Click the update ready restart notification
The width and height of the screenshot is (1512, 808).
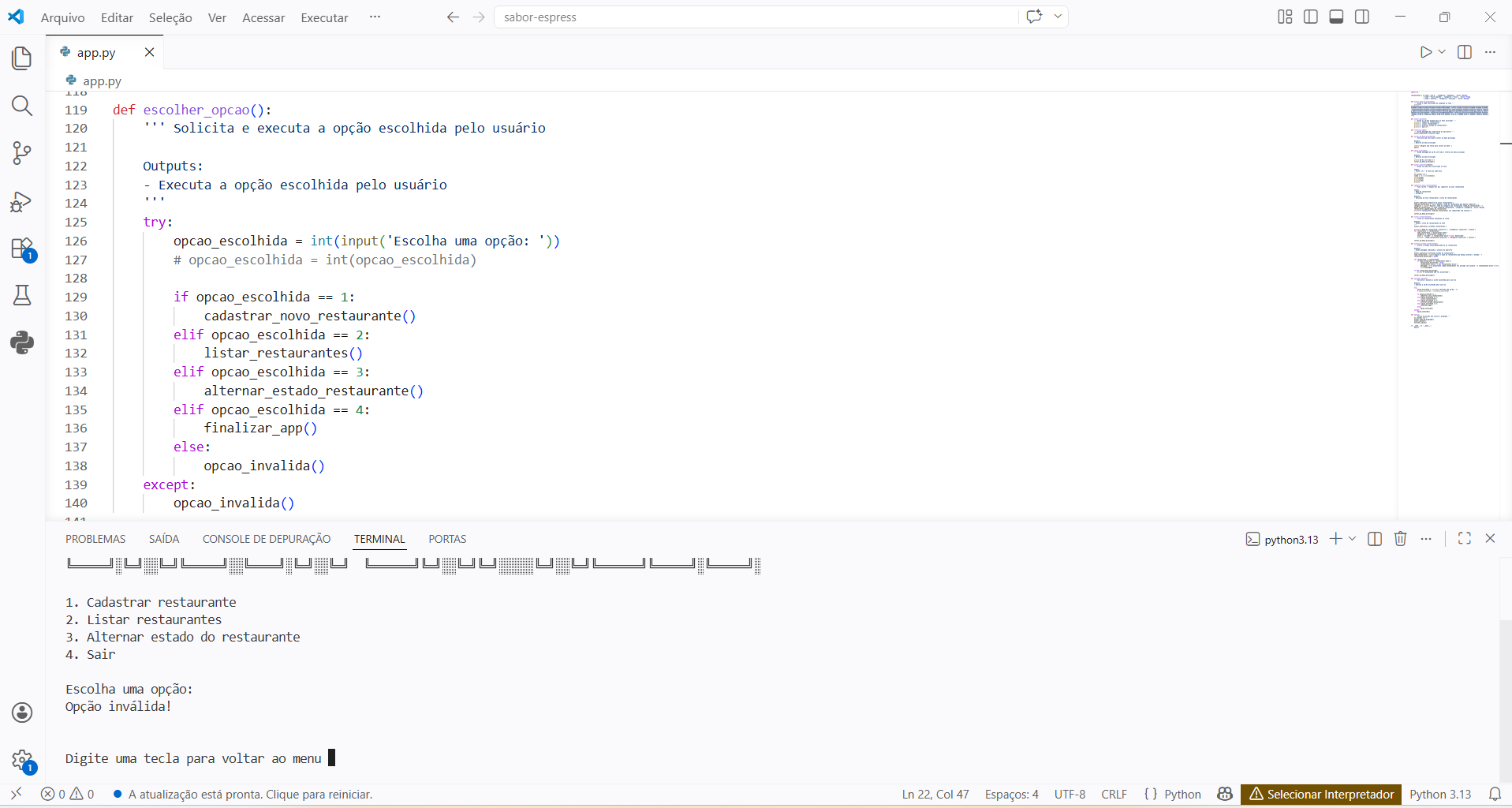click(250, 795)
